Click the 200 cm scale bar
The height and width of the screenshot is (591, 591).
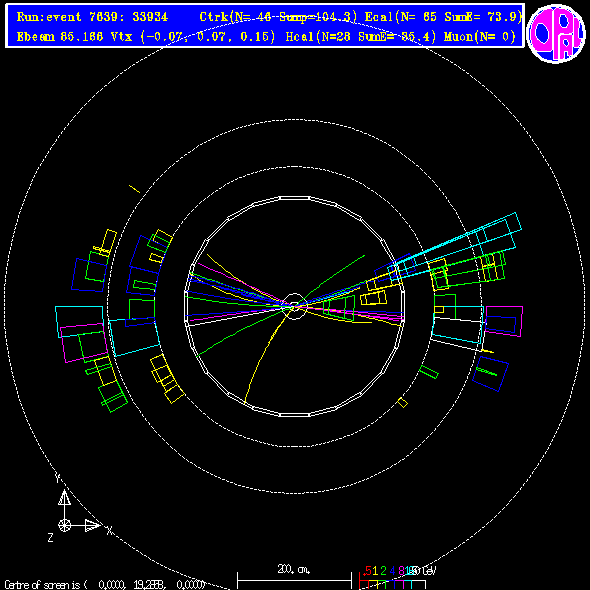tap(294, 580)
